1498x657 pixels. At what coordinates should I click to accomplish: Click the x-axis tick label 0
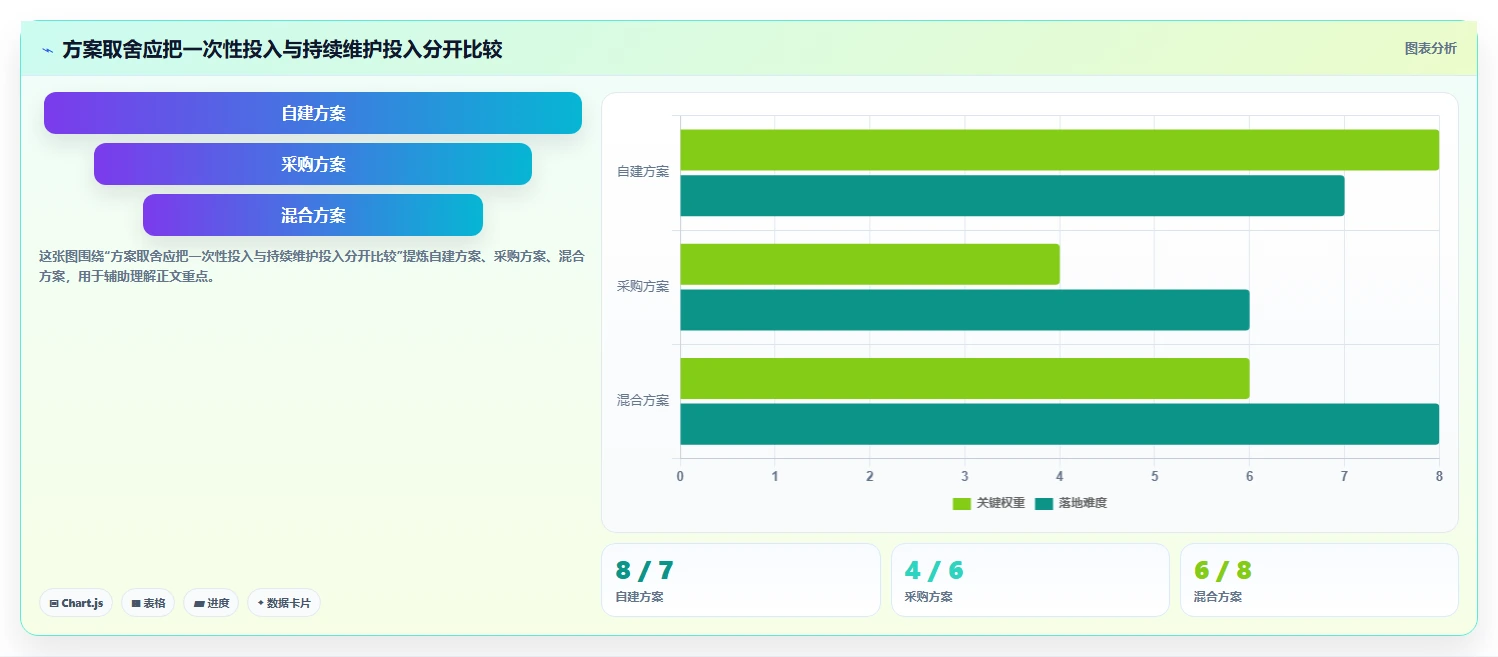[x=680, y=476]
